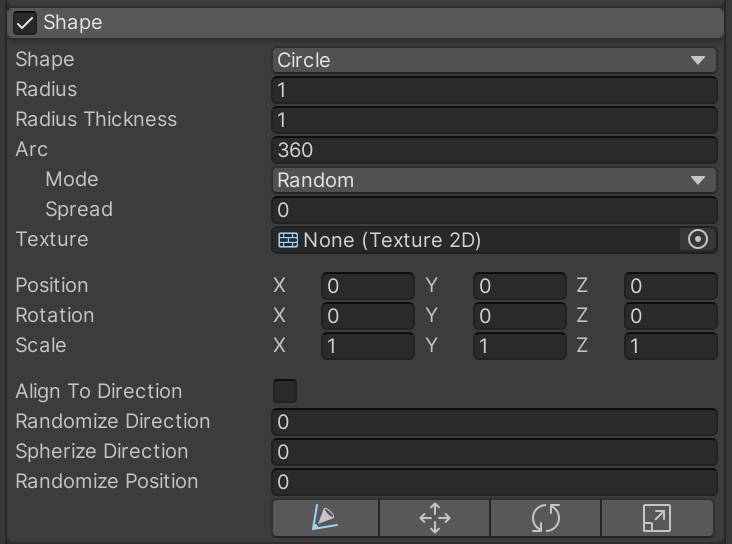
Task: Click the Rotation Y input field
Action: pos(519,316)
